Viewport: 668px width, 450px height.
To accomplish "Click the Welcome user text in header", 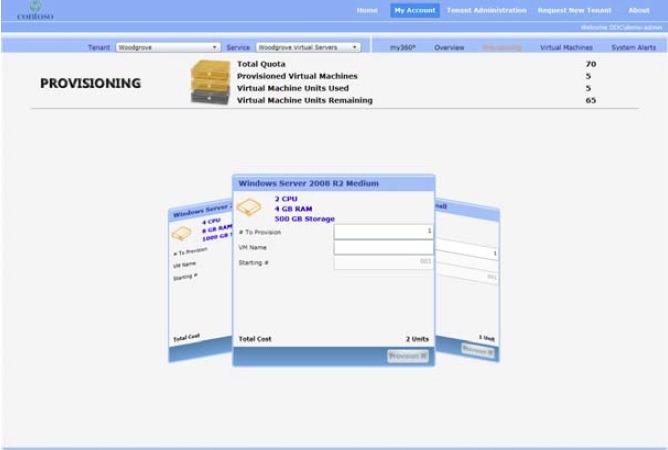I will point(621,27).
